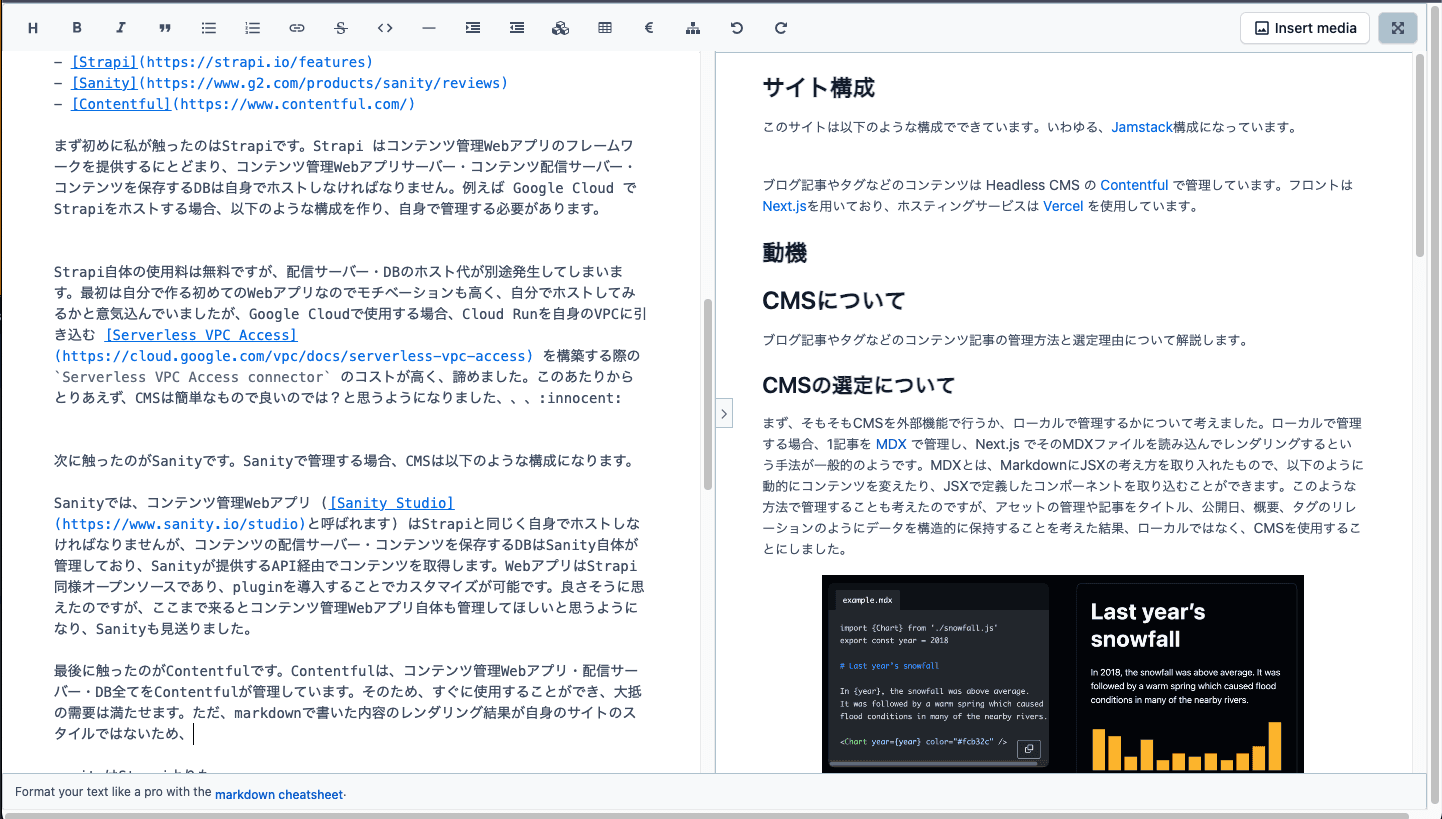Screen dimensions: 1442x819
Task: Redo the last edit
Action: coord(780,28)
